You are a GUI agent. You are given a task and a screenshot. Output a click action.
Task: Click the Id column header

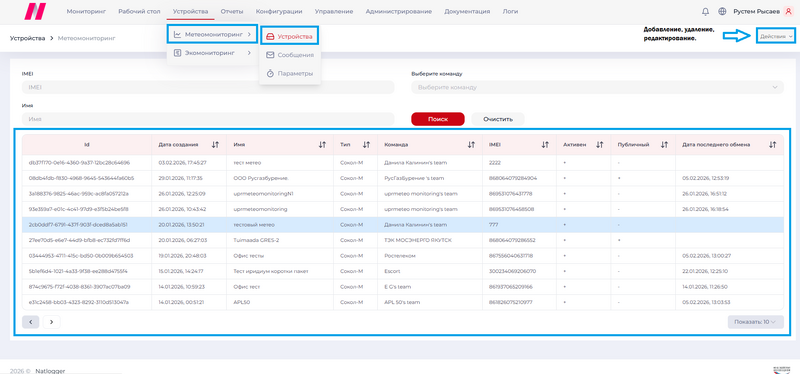(x=87, y=144)
